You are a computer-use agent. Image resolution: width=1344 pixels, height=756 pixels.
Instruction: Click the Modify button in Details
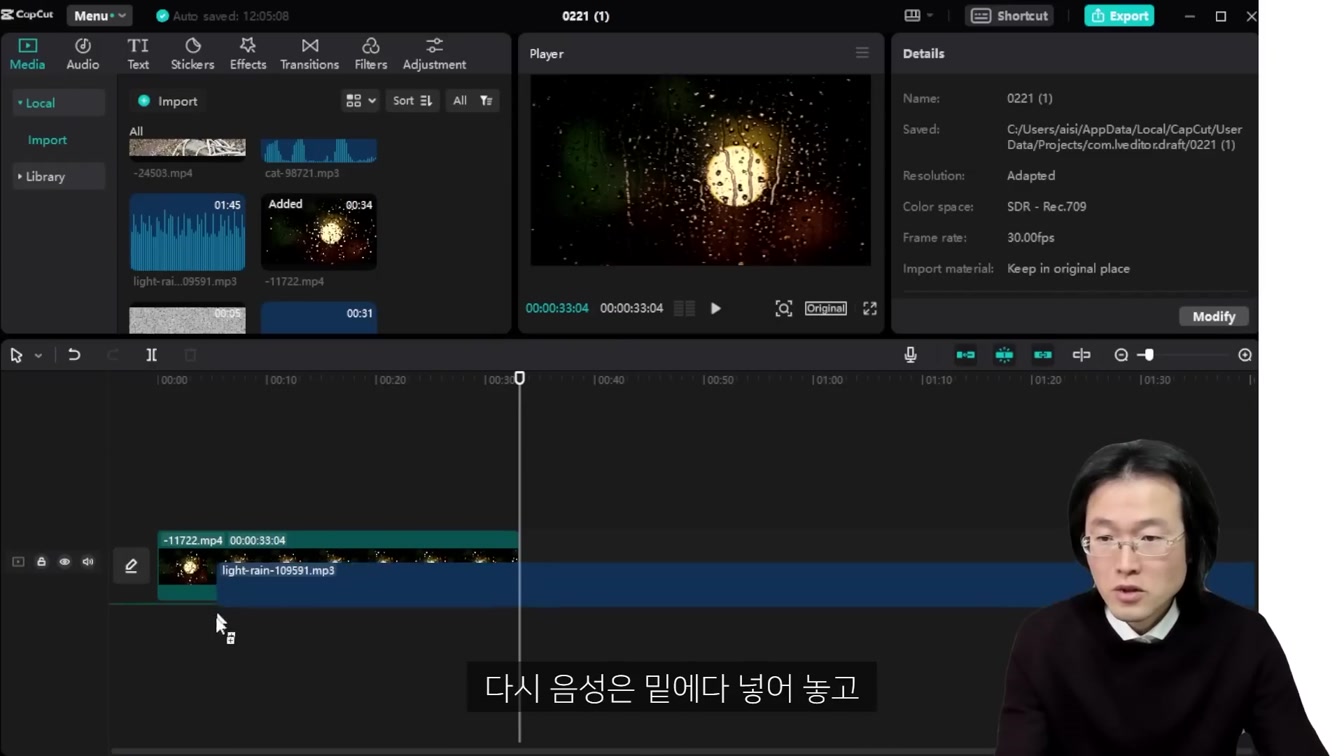1214,316
